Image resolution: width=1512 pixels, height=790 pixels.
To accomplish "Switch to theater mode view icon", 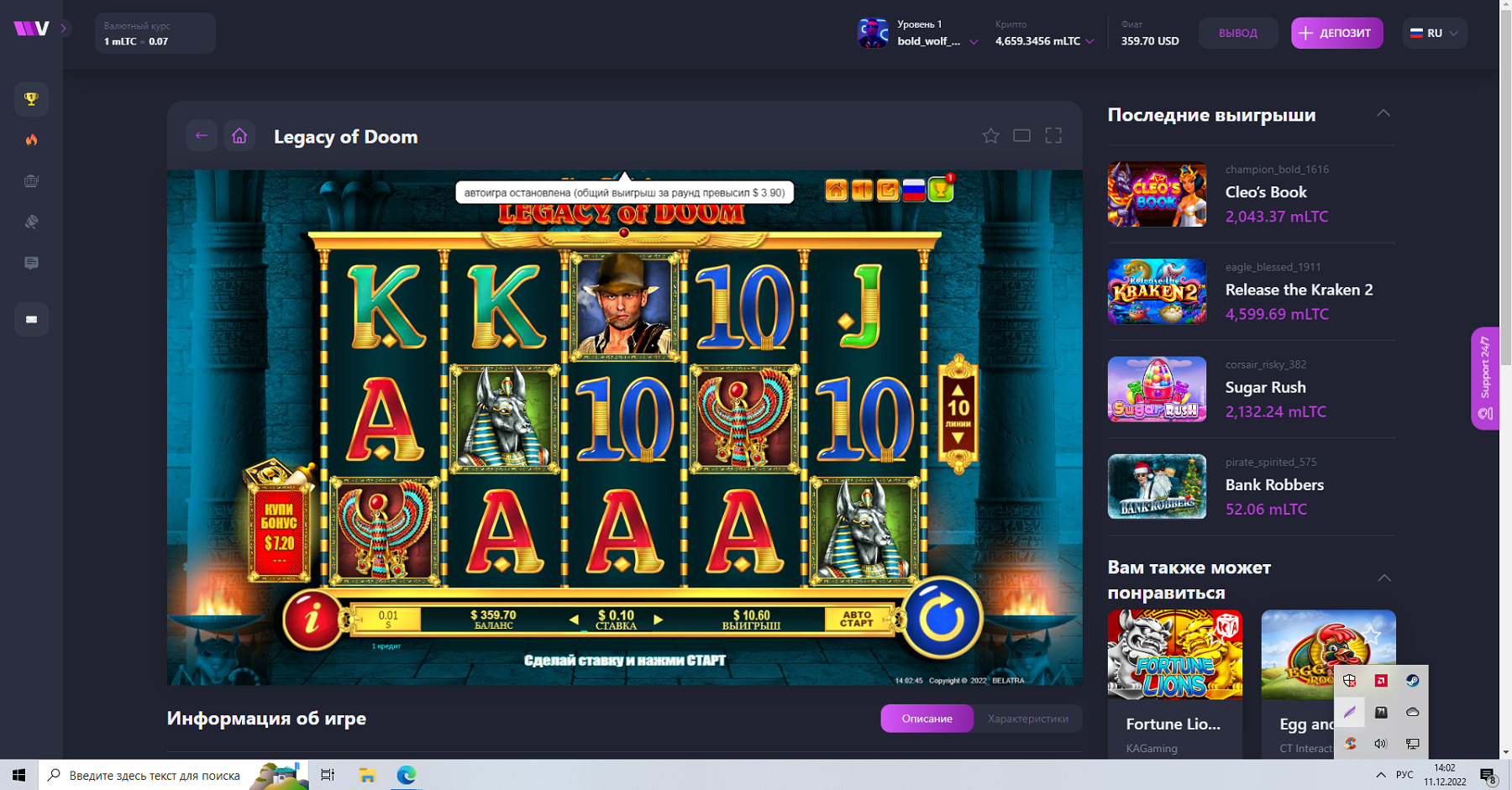I will (1021, 136).
